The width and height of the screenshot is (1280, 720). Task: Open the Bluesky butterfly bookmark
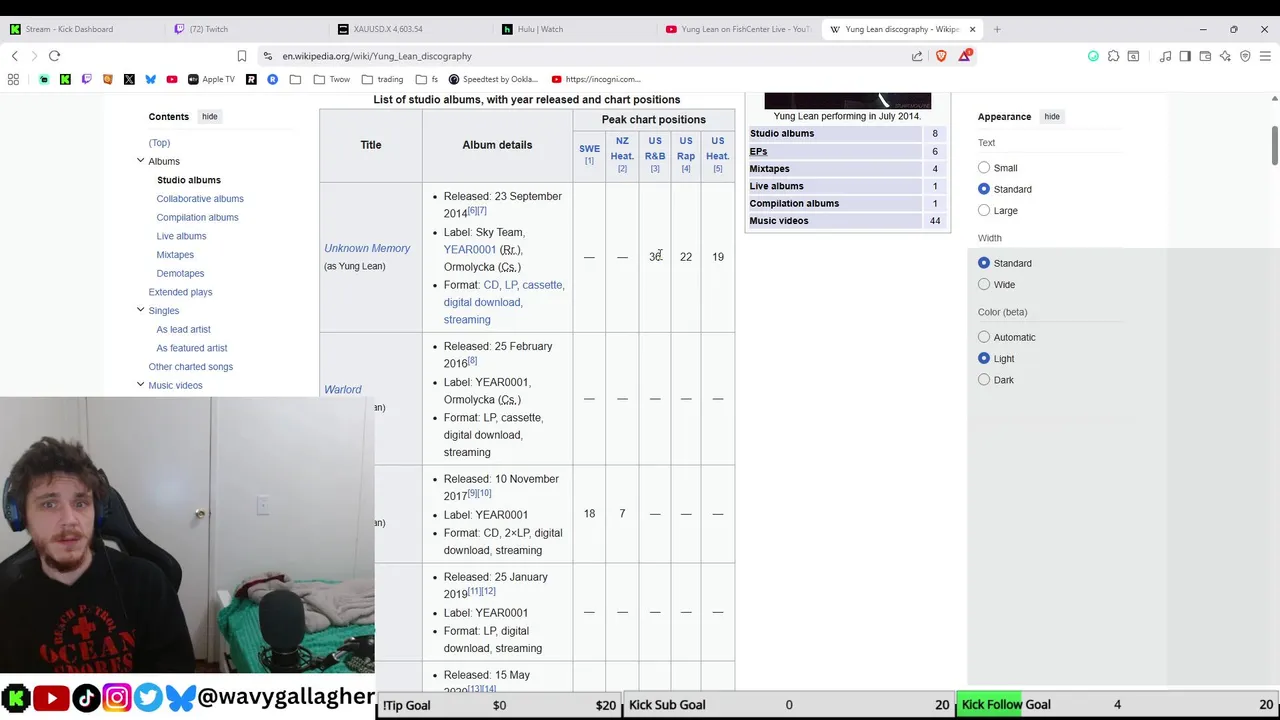pyautogui.click(x=150, y=79)
